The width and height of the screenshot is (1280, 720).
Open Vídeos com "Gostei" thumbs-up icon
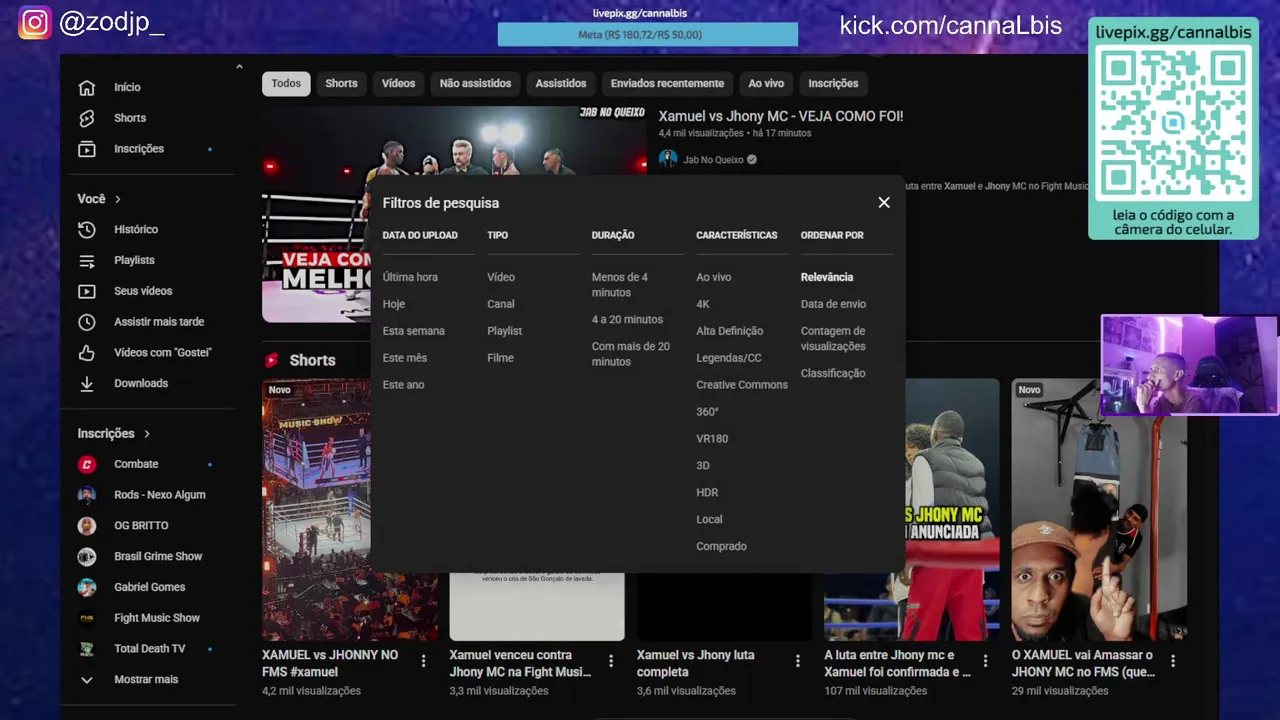tap(87, 353)
